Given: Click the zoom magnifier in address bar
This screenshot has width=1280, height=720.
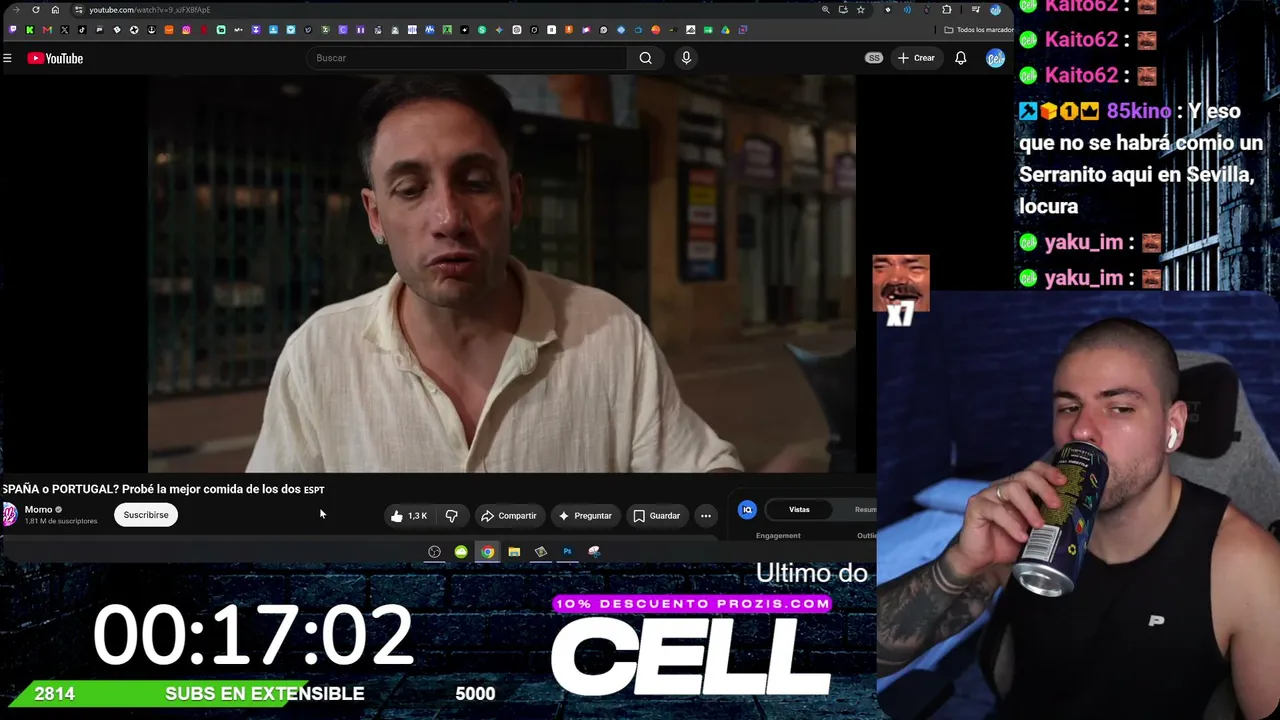Looking at the screenshot, I should point(825,10).
